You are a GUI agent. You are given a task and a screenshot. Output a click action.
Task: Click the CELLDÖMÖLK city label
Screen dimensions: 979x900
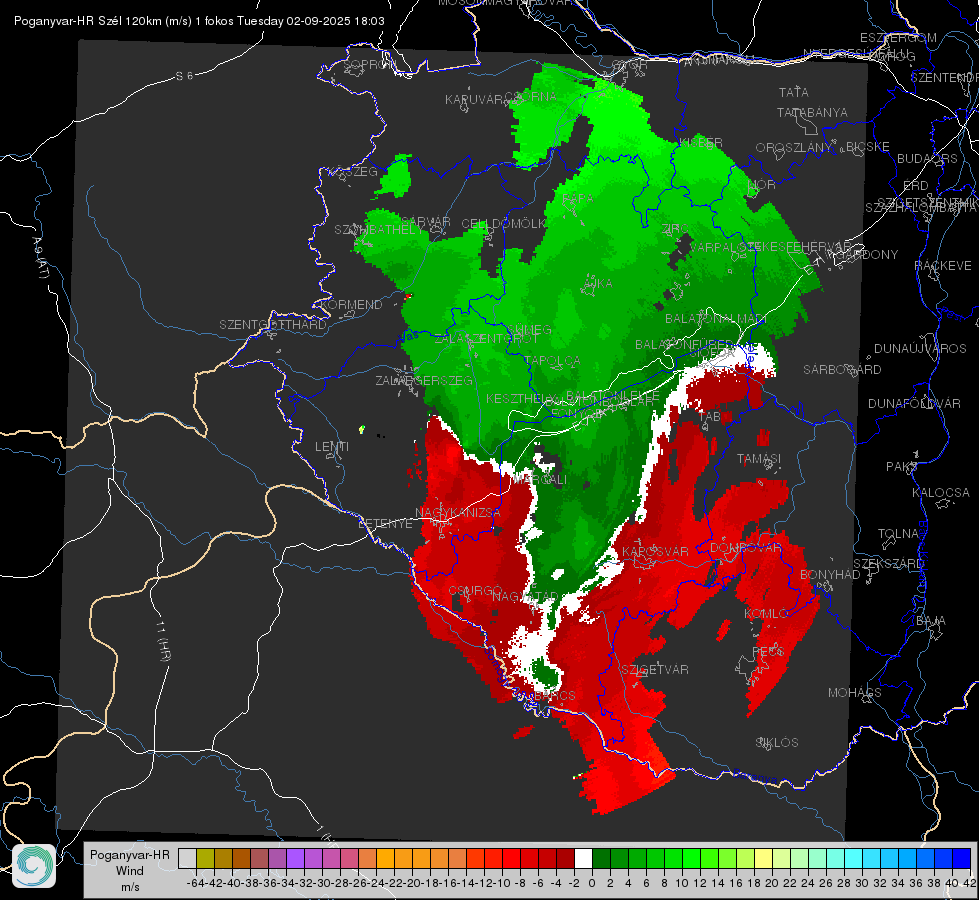coord(504,224)
